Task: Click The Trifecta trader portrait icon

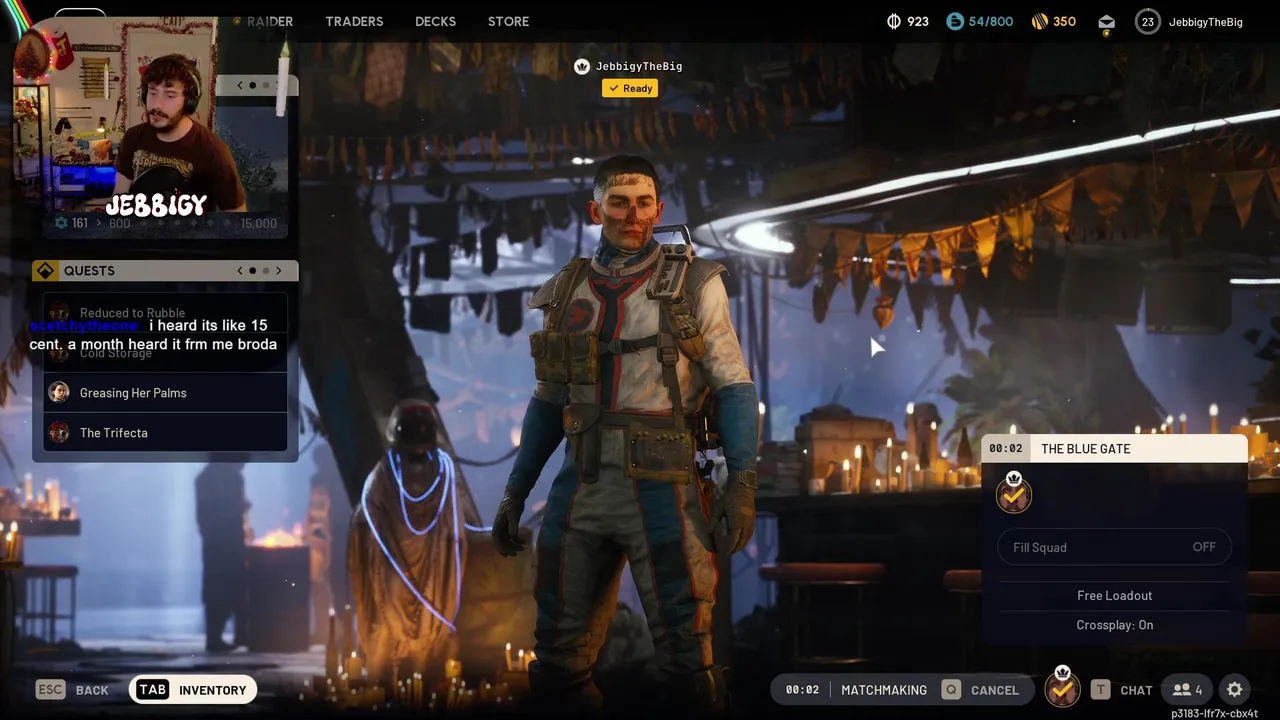Action: pyautogui.click(x=59, y=433)
